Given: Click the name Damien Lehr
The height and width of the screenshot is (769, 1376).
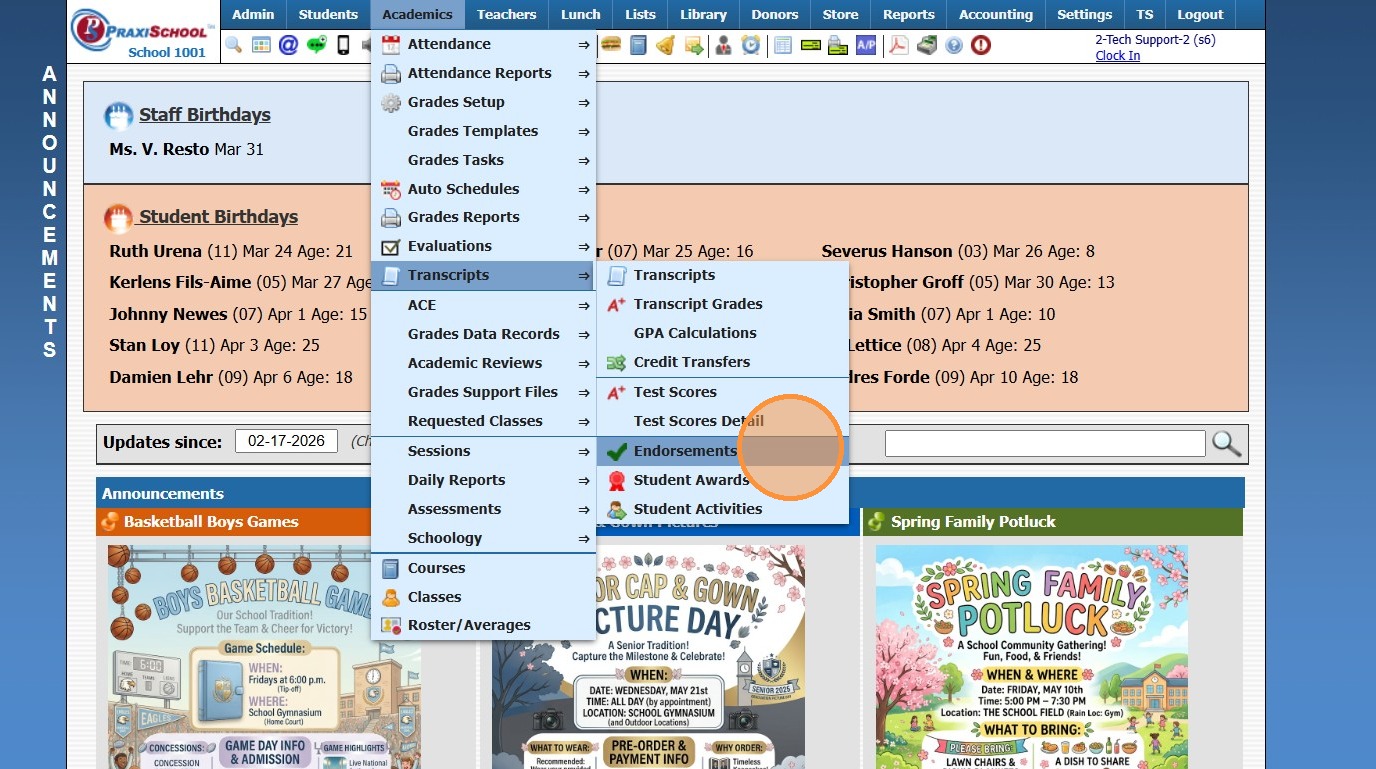Looking at the screenshot, I should [161, 378].
